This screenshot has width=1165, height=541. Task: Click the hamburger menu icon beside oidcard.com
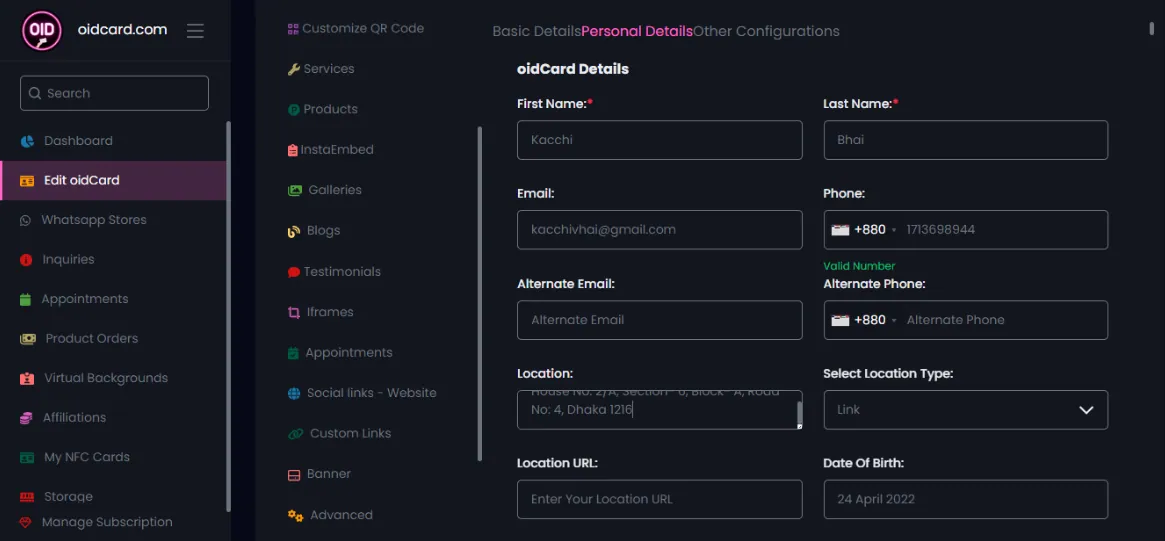pos(195,31)
